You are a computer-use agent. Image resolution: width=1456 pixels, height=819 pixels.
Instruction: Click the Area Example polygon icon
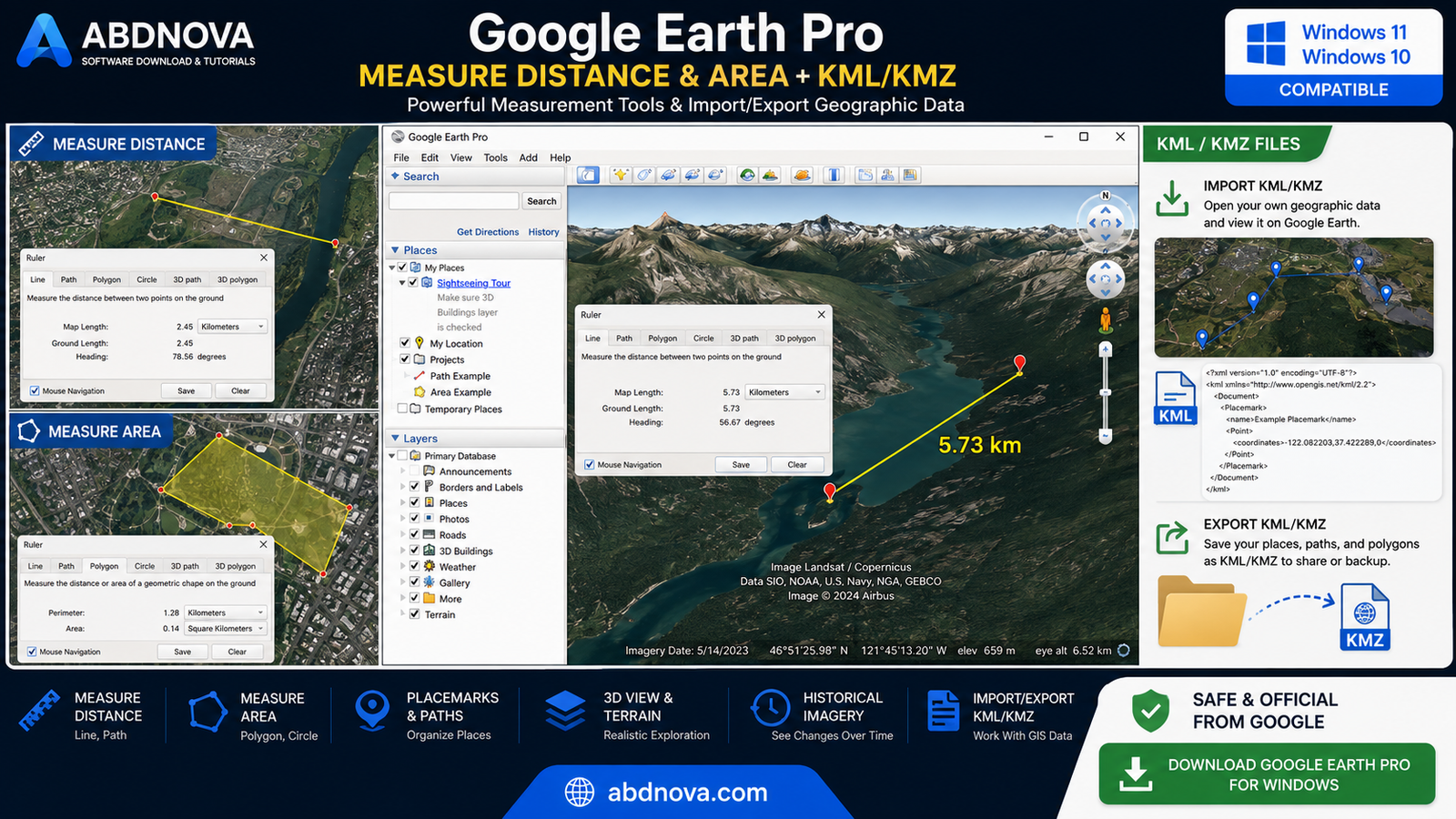[420, 391]
